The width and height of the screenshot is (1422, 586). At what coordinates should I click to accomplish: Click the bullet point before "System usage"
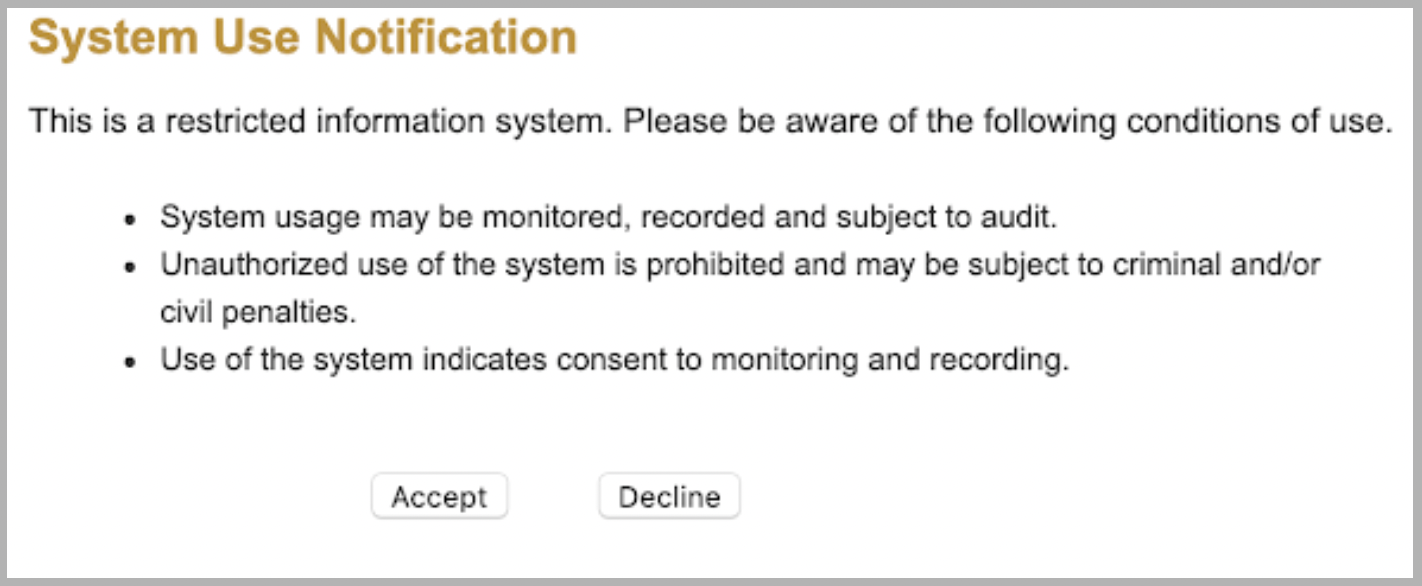129,220
